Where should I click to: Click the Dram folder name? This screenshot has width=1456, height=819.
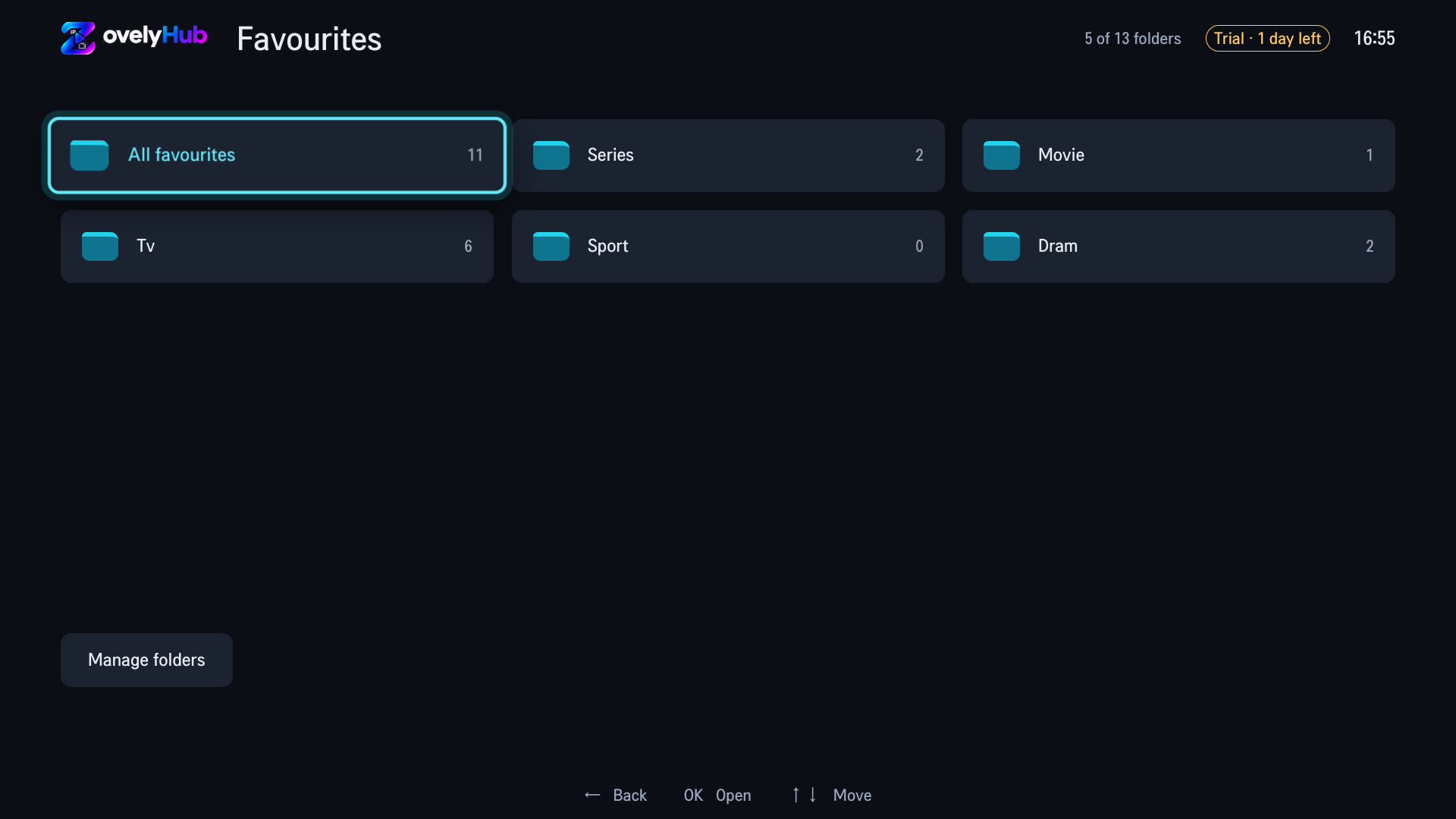[1057, 246]
